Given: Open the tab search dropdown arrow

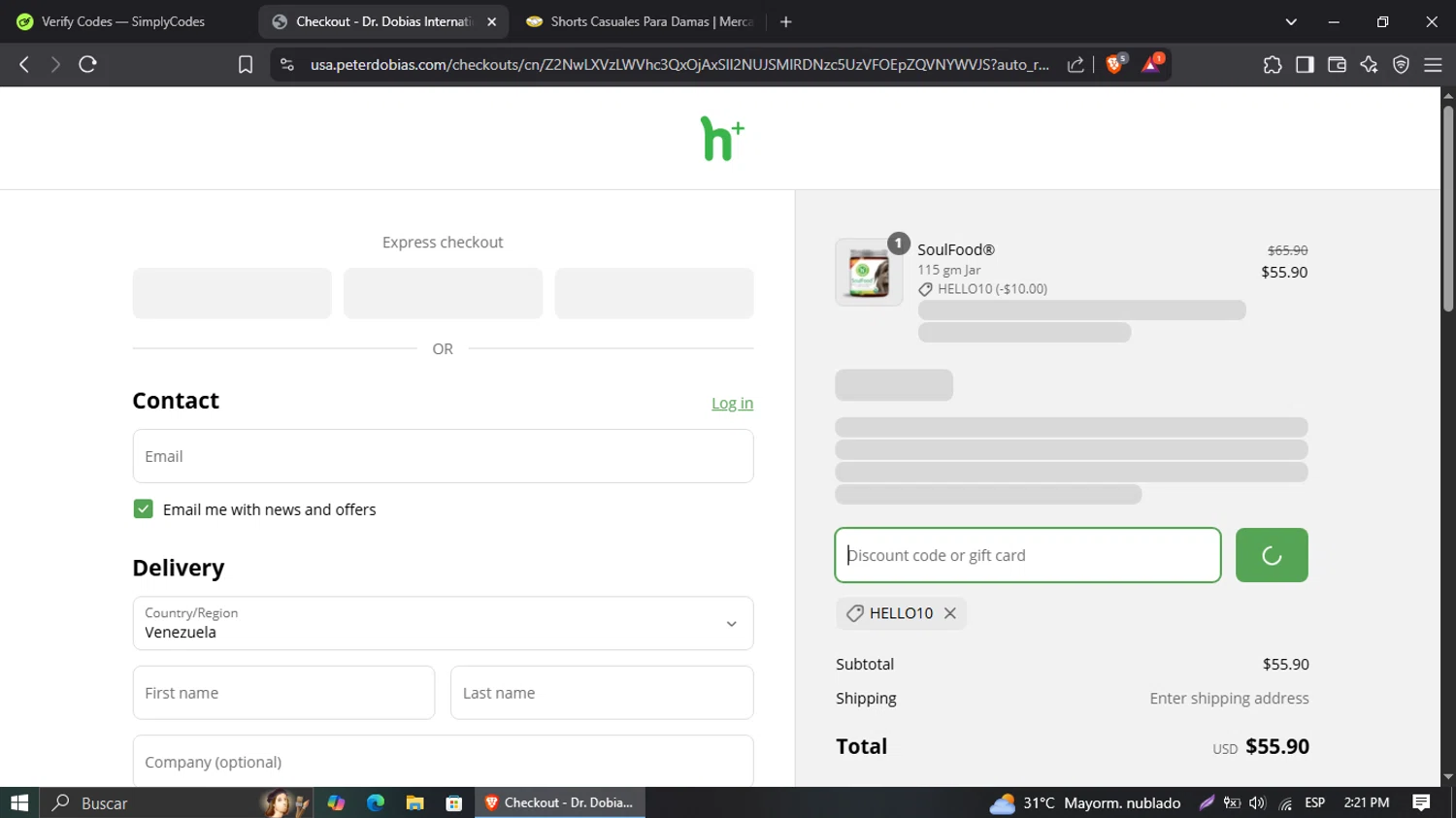Looking at the screenshot, I should point(1291,21).
